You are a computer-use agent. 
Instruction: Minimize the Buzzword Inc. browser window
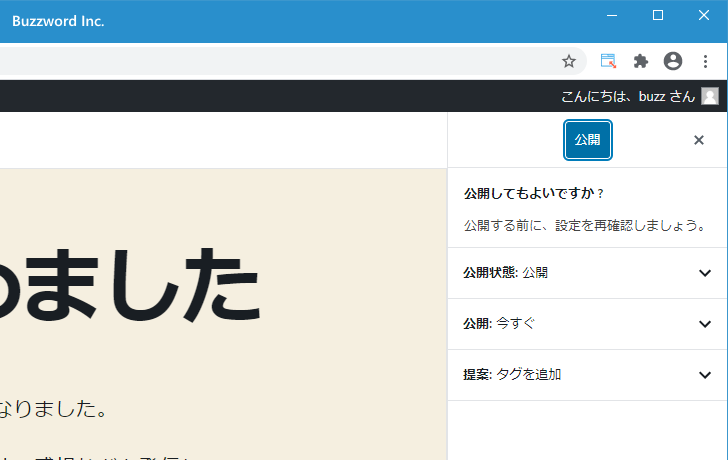coord(612,15)
